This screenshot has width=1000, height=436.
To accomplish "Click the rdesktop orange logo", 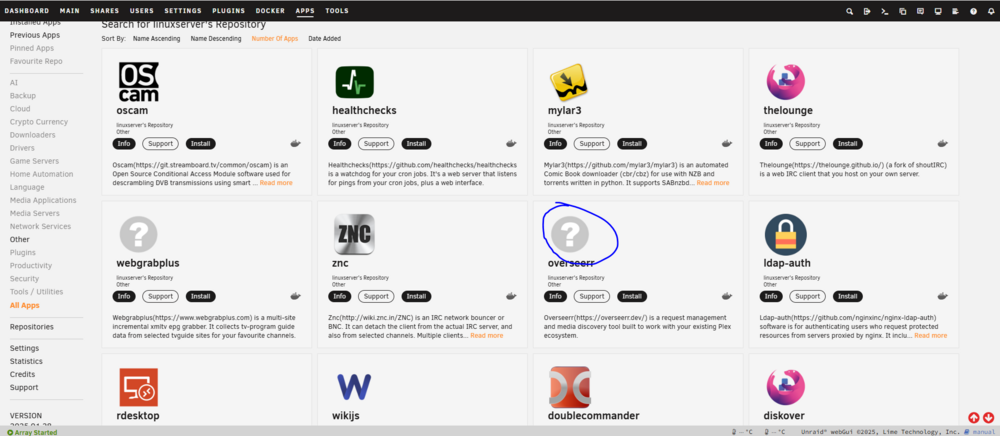I will click(138, 387).
